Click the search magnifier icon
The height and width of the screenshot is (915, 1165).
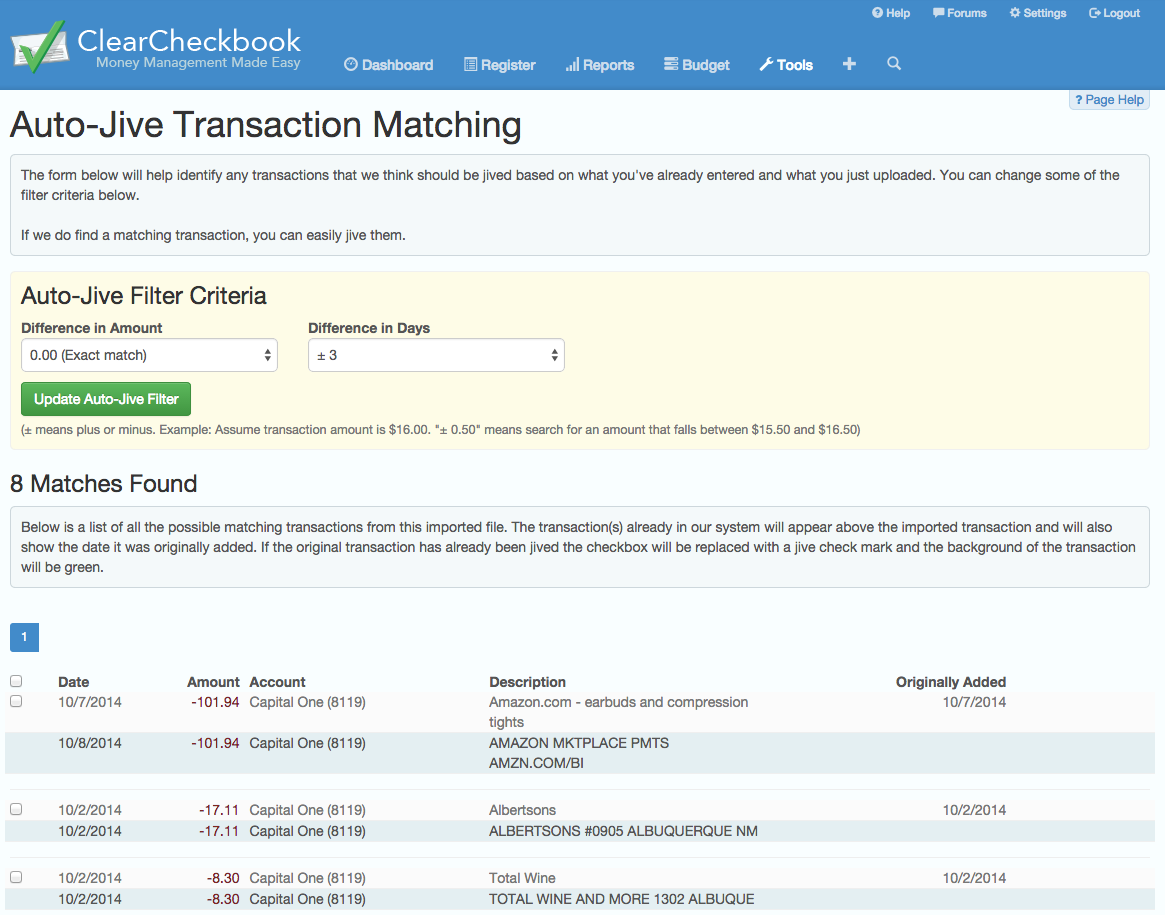click(x=894, y=64)
